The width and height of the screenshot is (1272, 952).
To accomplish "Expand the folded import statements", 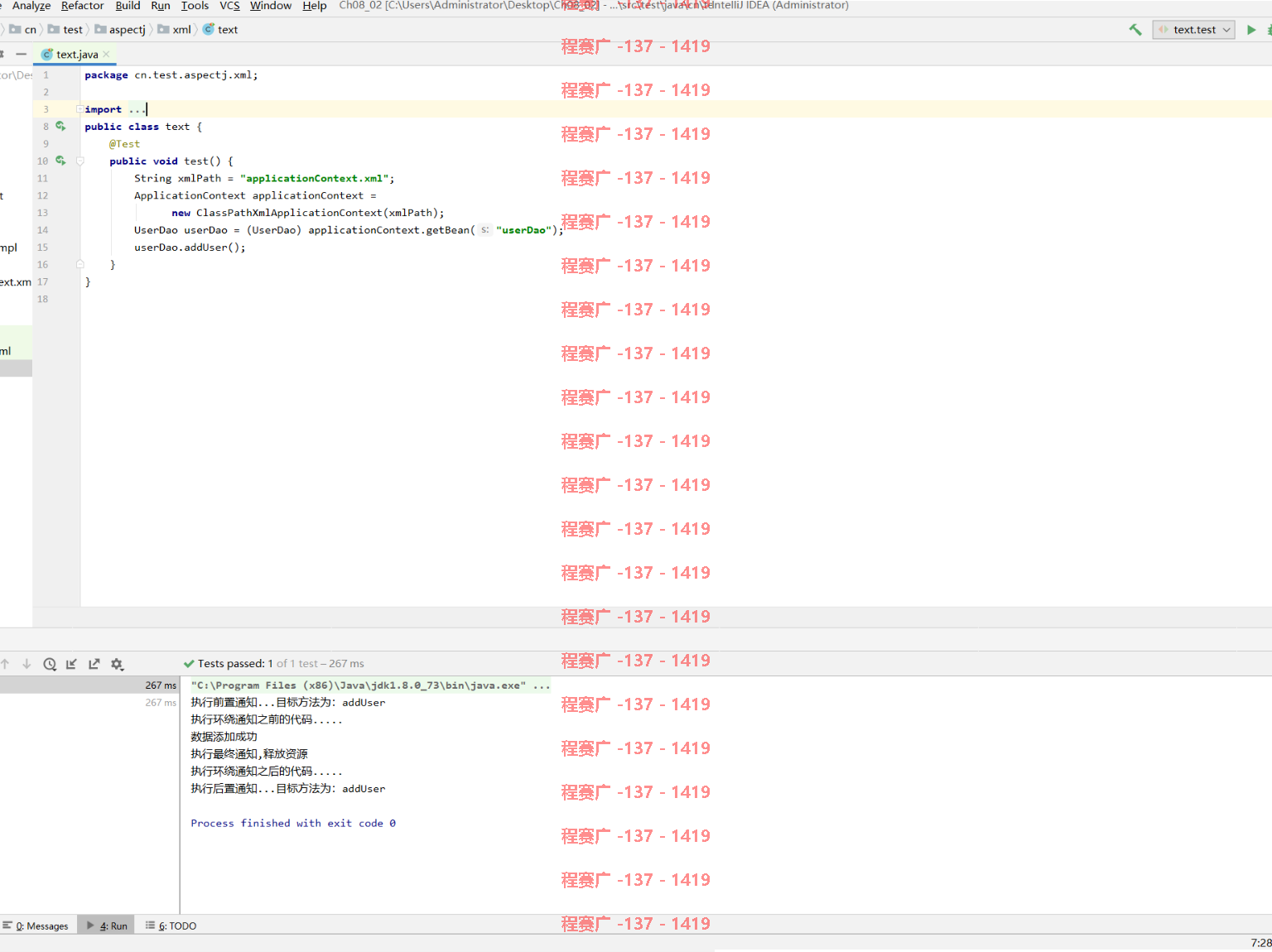I will (x=79, y=109).
